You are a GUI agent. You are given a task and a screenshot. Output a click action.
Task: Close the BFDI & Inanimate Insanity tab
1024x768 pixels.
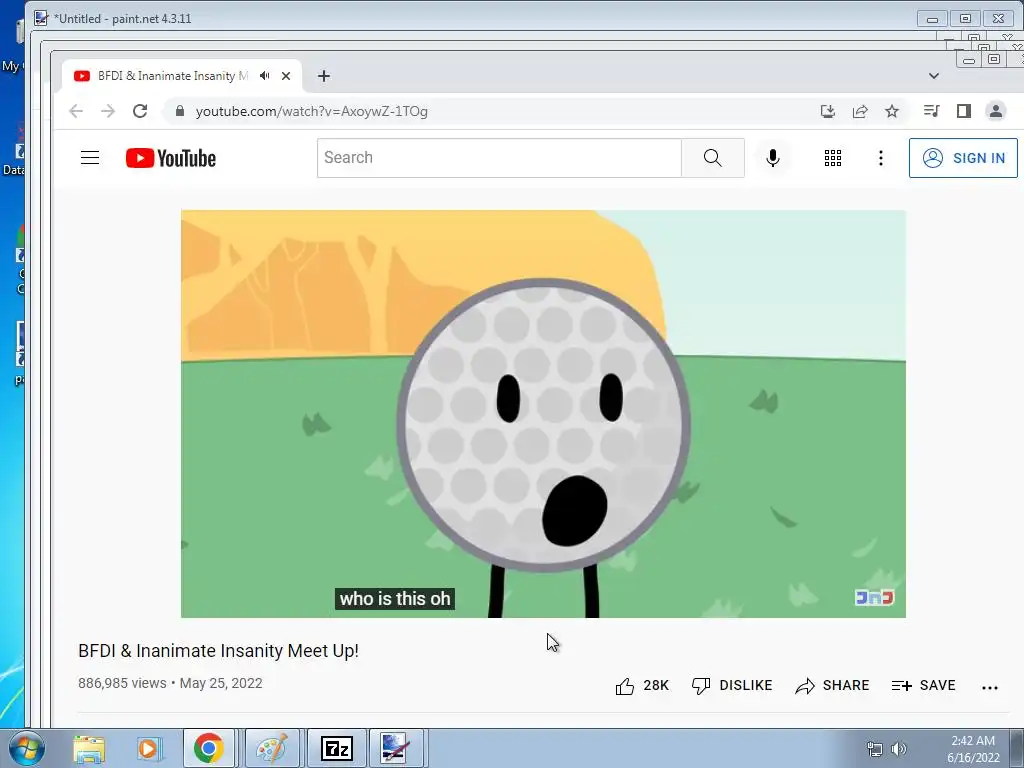(286, 76)
